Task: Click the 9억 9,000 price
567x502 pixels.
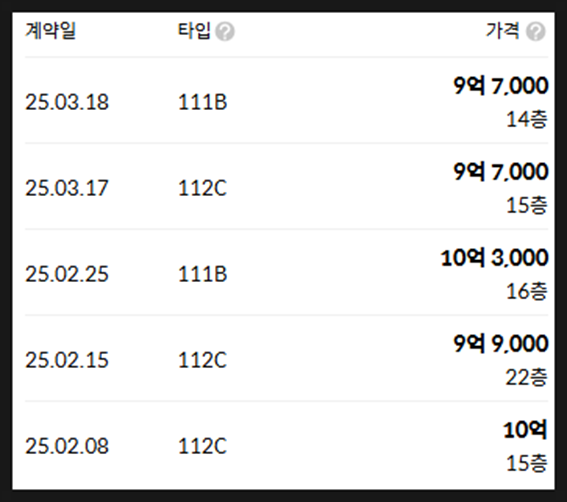Action: pos(501,344)
